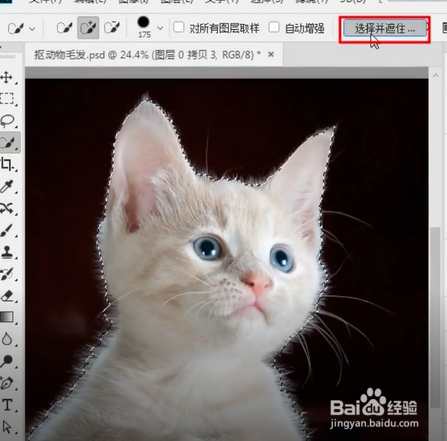Select the Quick Selection tool in left toolbar
447x441 pixels.
click(x=8, y=143)
